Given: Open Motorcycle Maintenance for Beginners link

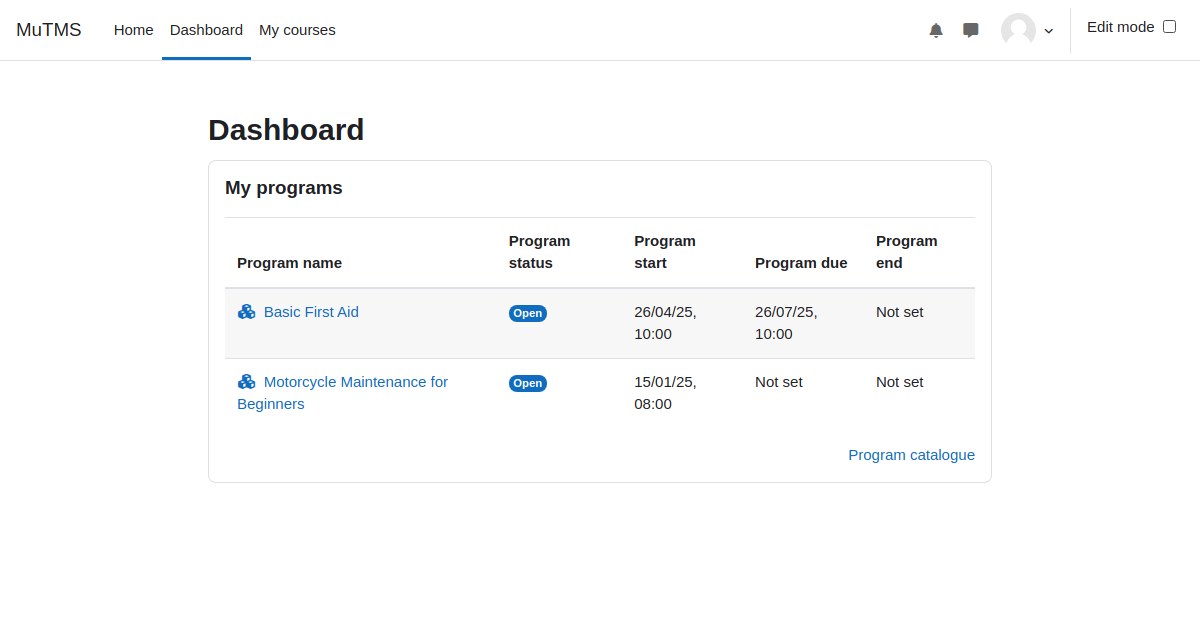Looking at the screenshot, I should 343,393.
